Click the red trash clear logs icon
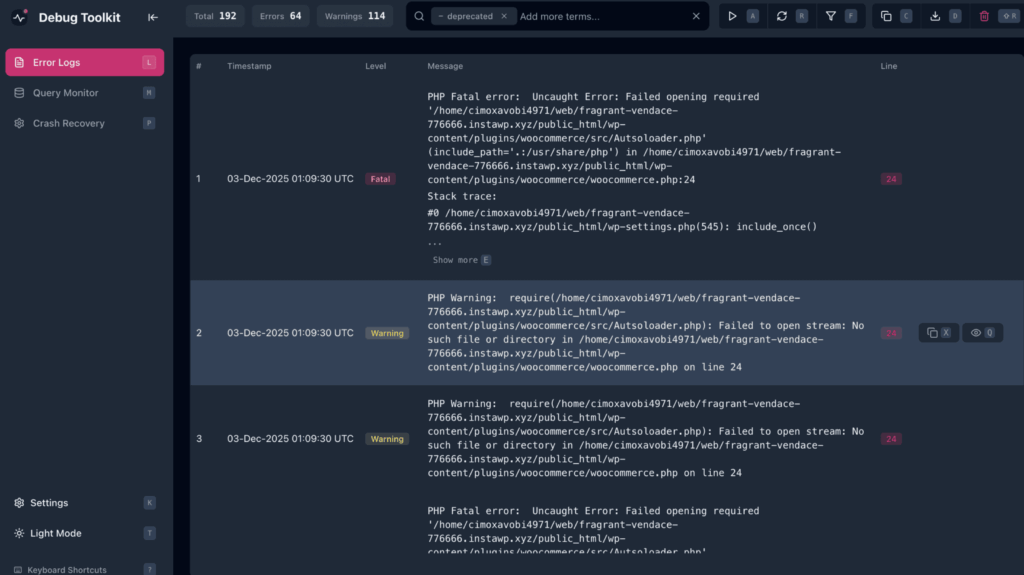This screenshot has width=1024, height=575. (984, 16)
